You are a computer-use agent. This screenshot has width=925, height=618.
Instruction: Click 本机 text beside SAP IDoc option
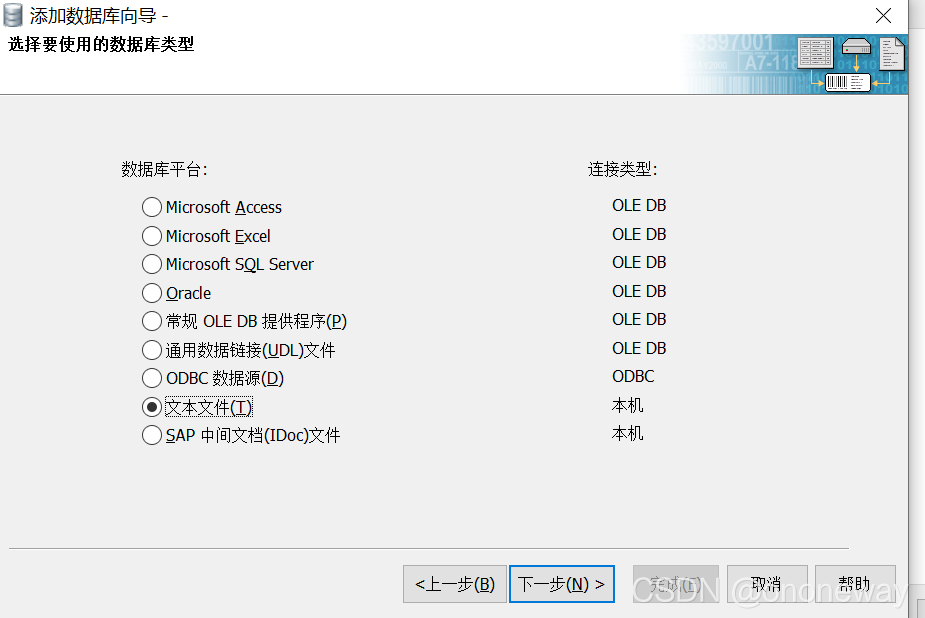(628, 433)
